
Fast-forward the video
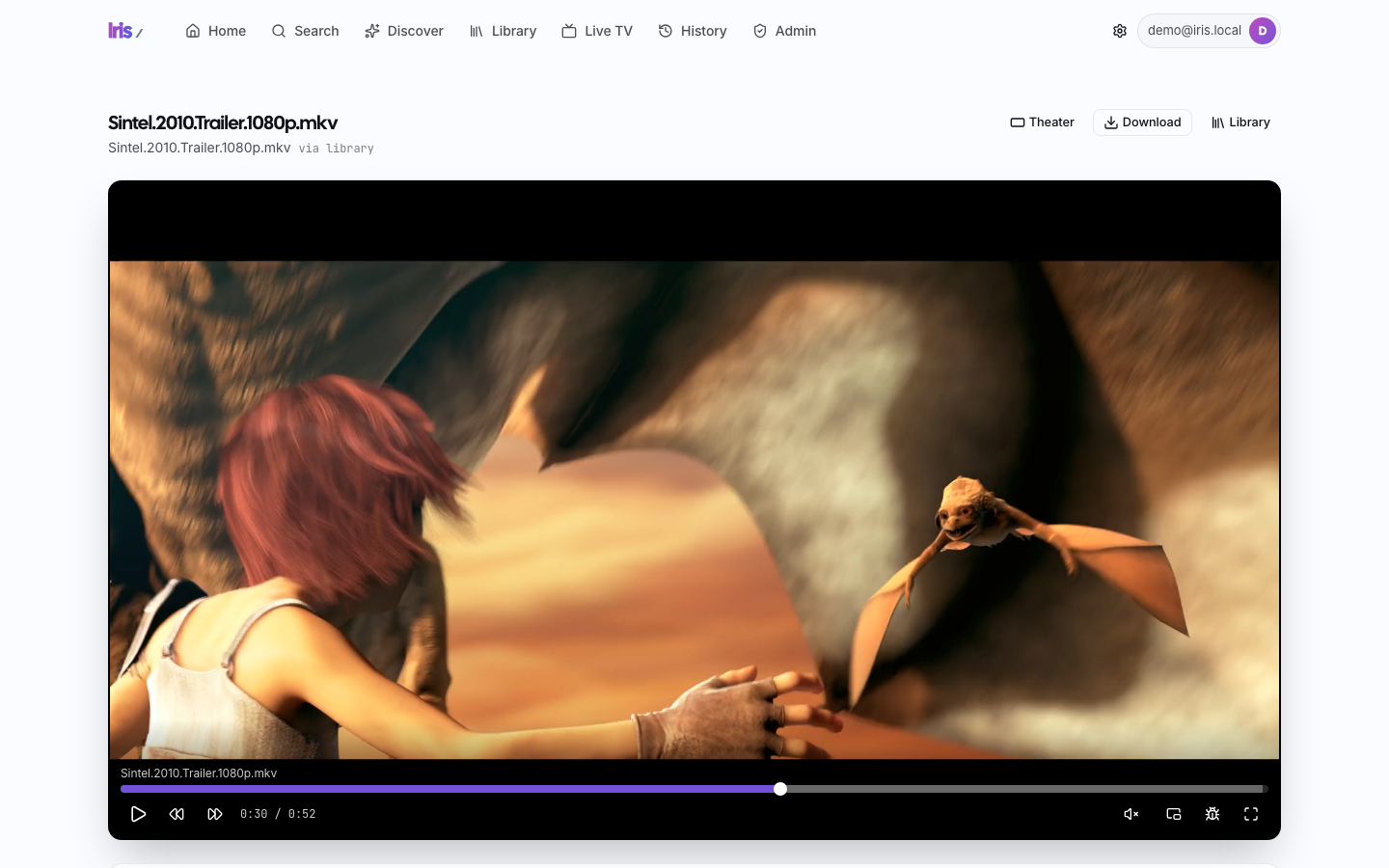point(215,814)
